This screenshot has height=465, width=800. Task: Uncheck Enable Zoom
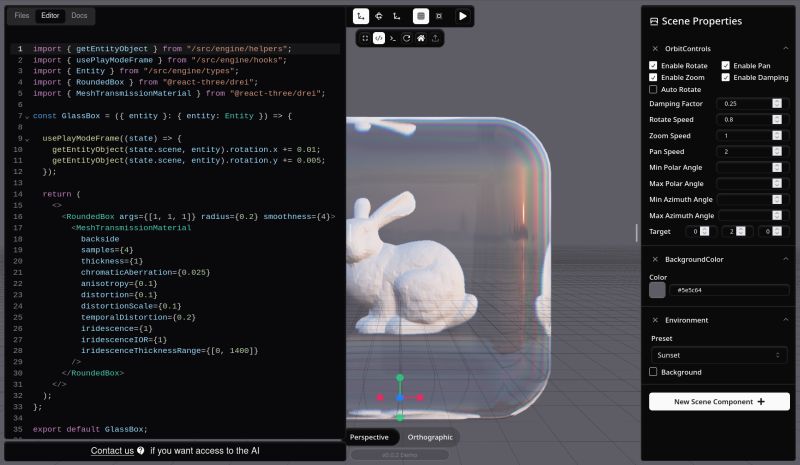[x=653, y=77]
